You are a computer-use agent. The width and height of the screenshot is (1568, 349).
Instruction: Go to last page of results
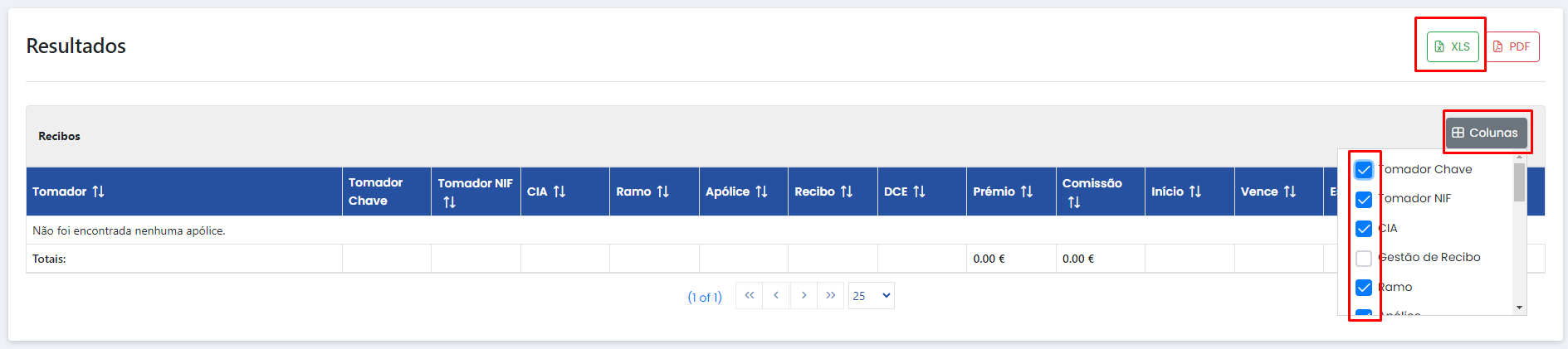[x=831, y=295]
